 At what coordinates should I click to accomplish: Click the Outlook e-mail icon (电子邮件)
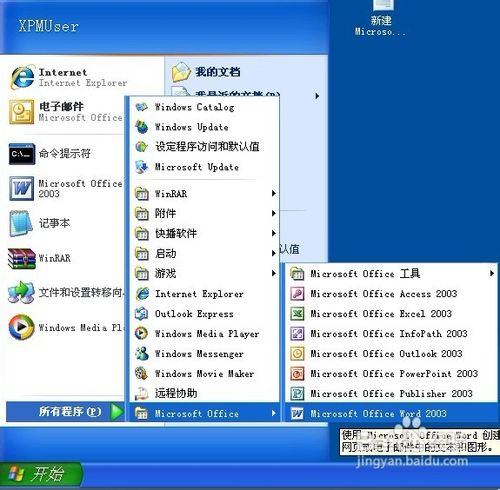[21, 112]
